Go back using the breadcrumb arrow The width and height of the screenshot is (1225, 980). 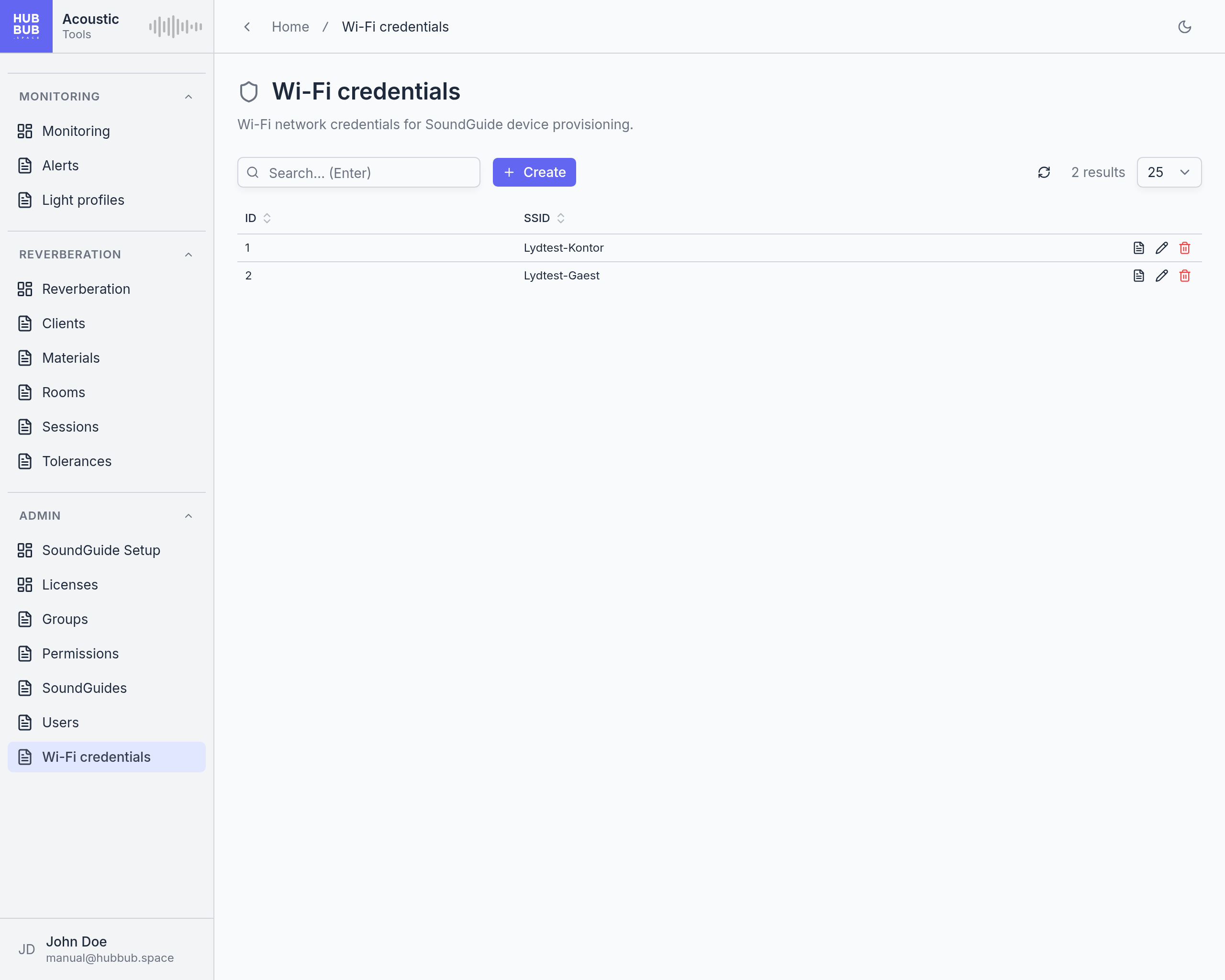tap(247, 27)
